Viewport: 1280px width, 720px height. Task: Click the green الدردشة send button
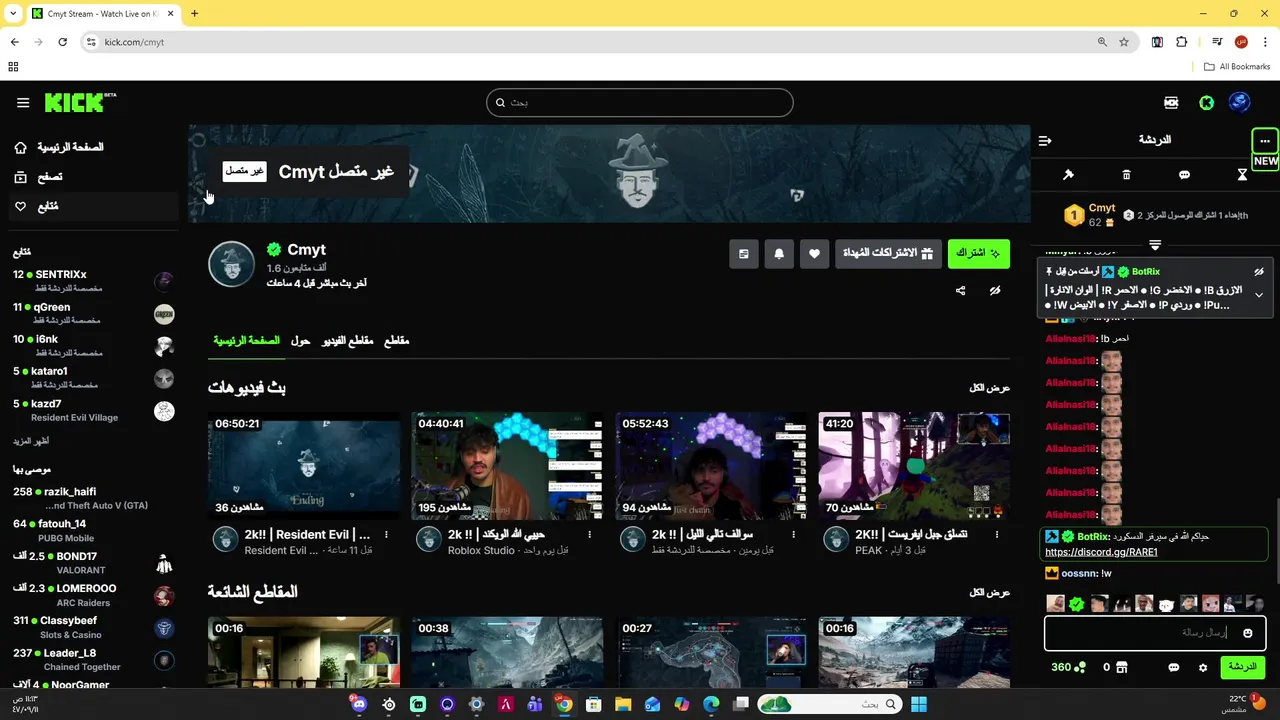tap(1243, 667)
